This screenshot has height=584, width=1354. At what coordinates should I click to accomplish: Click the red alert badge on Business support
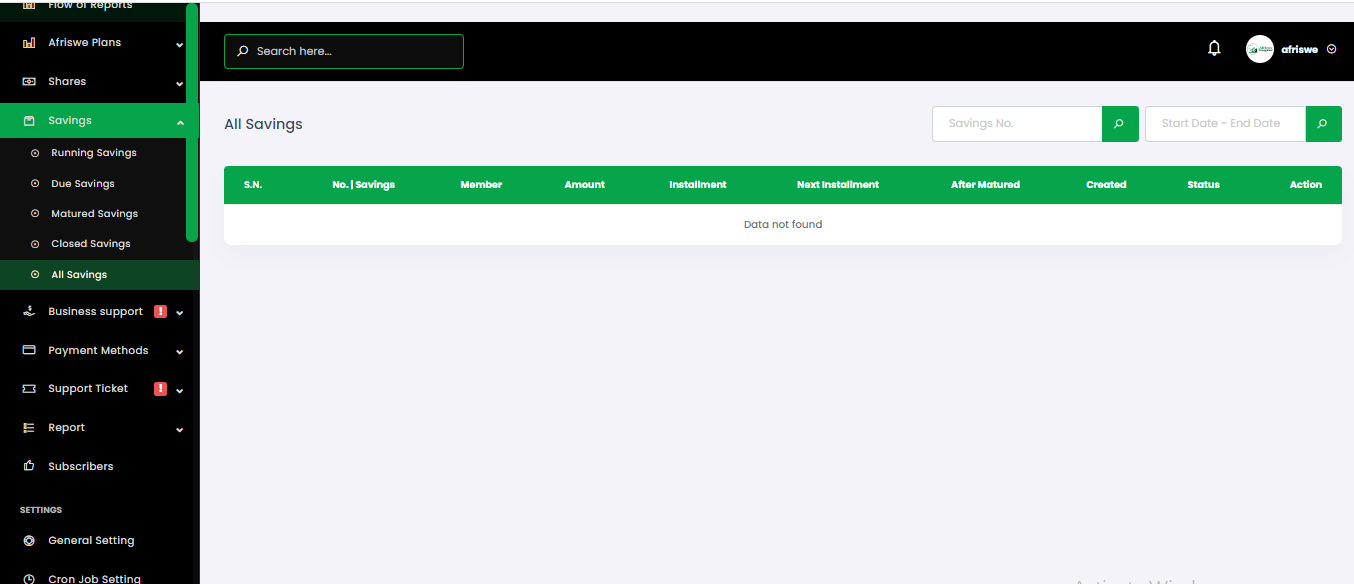pyautogui.click(x=160, y=311)
